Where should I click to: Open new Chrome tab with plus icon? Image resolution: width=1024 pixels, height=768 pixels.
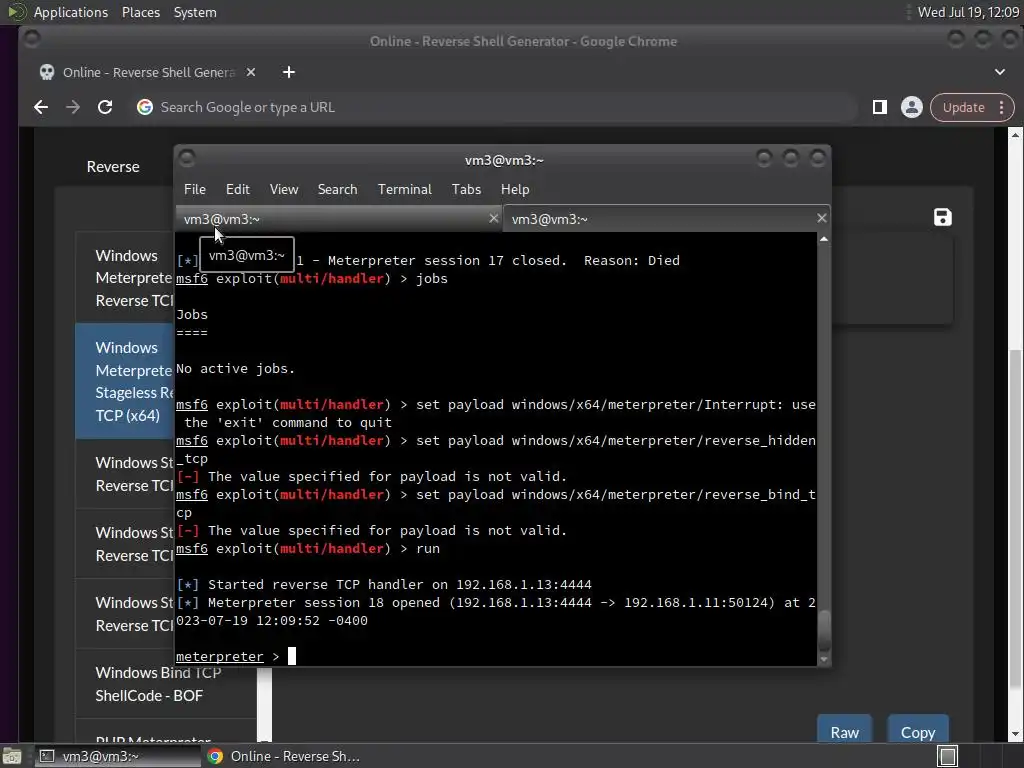tap(289, 72)
